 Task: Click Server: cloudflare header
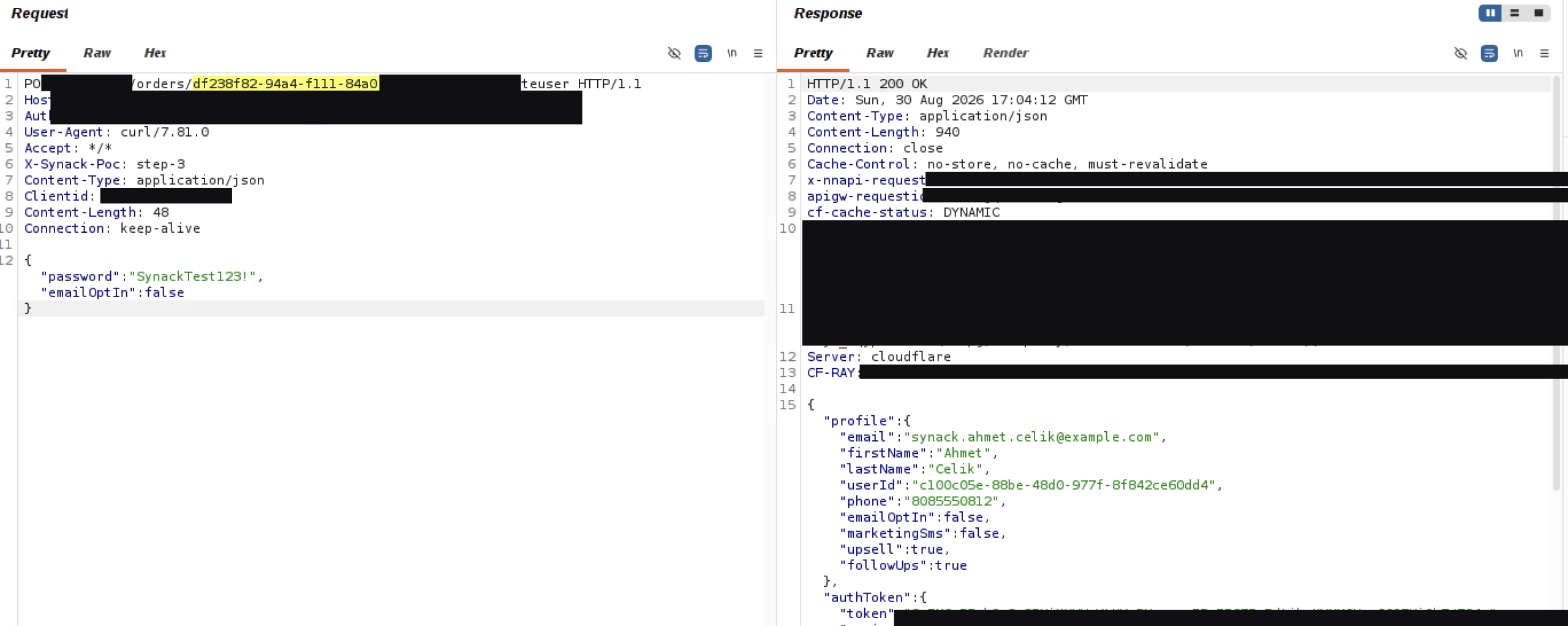[x=879, y=356]
